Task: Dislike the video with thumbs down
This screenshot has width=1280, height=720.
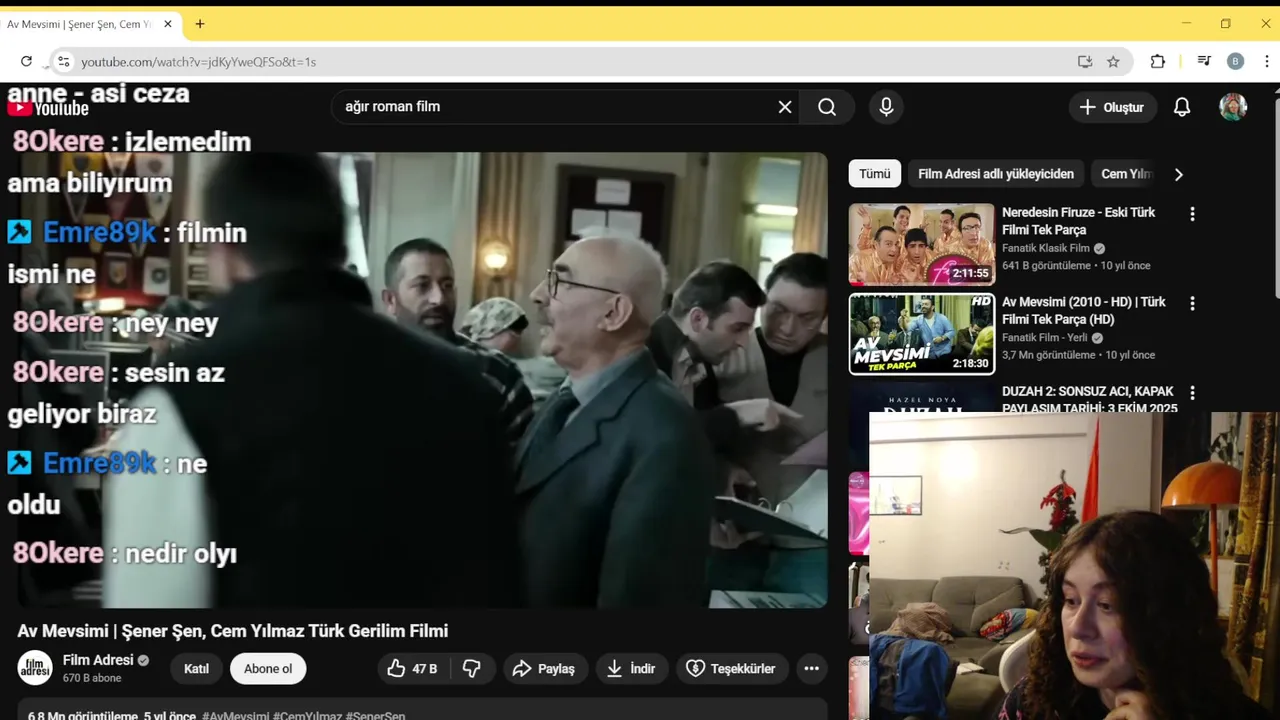Action: [x=471, y=669]
